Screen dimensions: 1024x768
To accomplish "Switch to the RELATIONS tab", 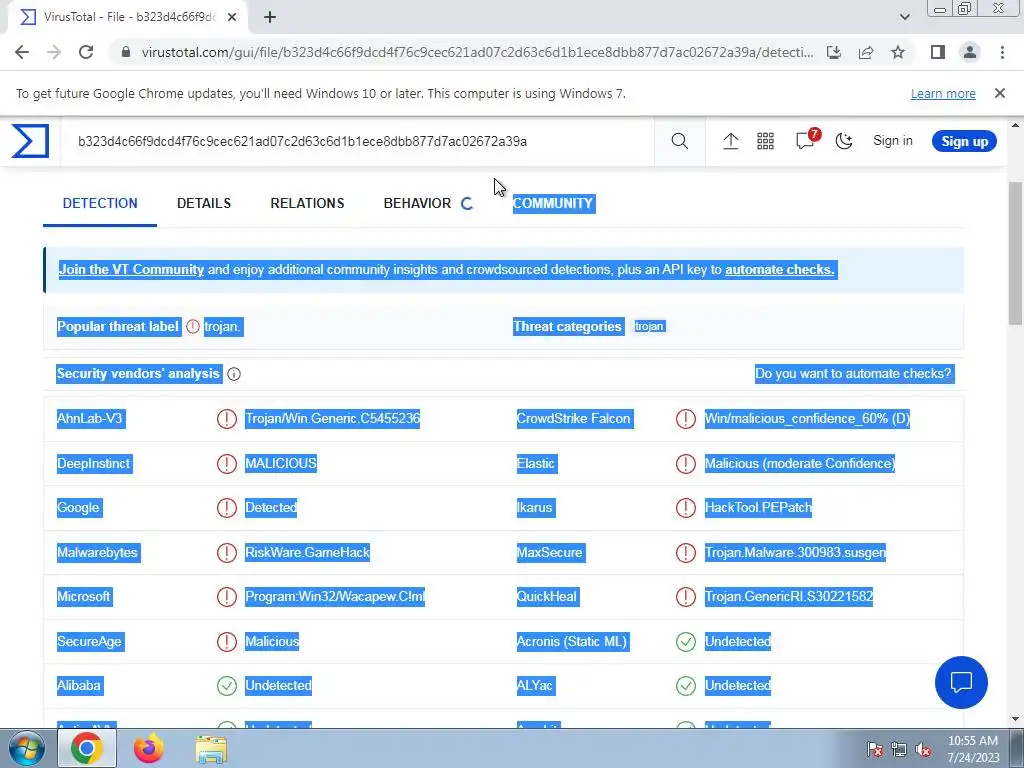I will pos(308,203).
